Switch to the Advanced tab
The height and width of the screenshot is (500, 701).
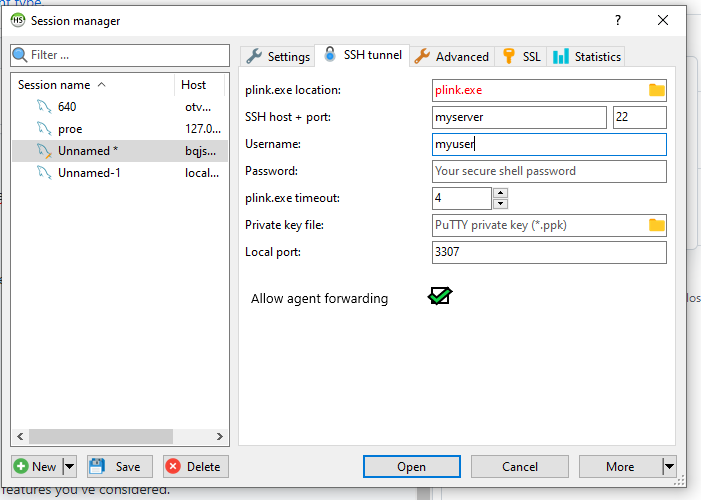click(x=452, y=57)
